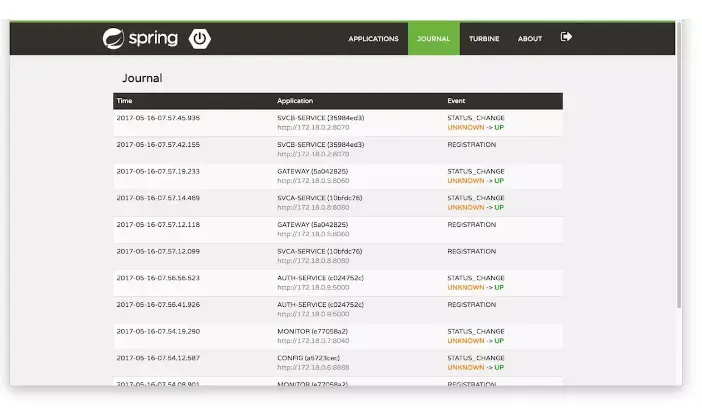The width and height of the screenshot is (702, 410).
Task: Open the Applications tab
Action: 373,38
